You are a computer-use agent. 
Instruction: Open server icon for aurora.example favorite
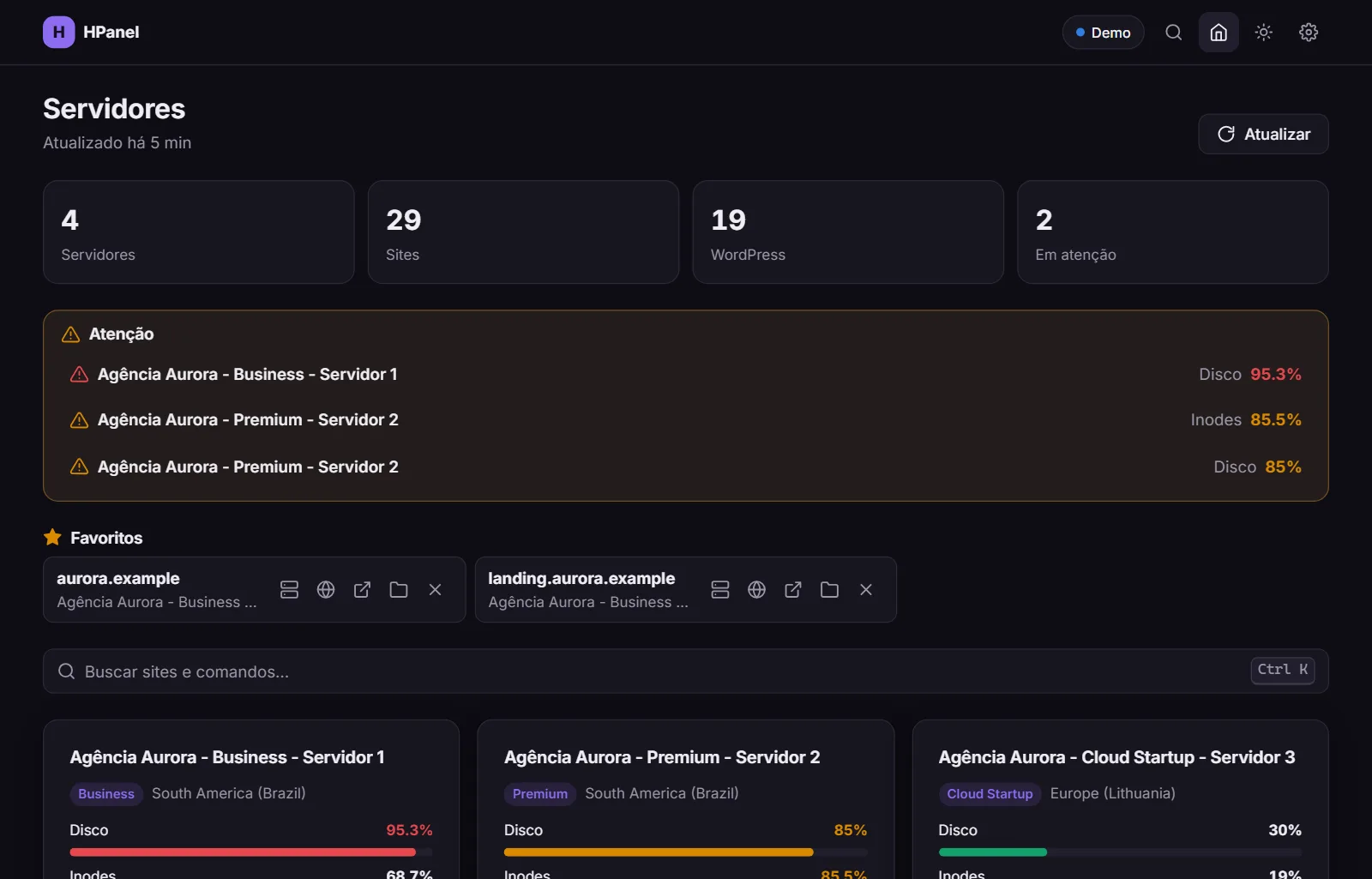click(x=289, y=590)
